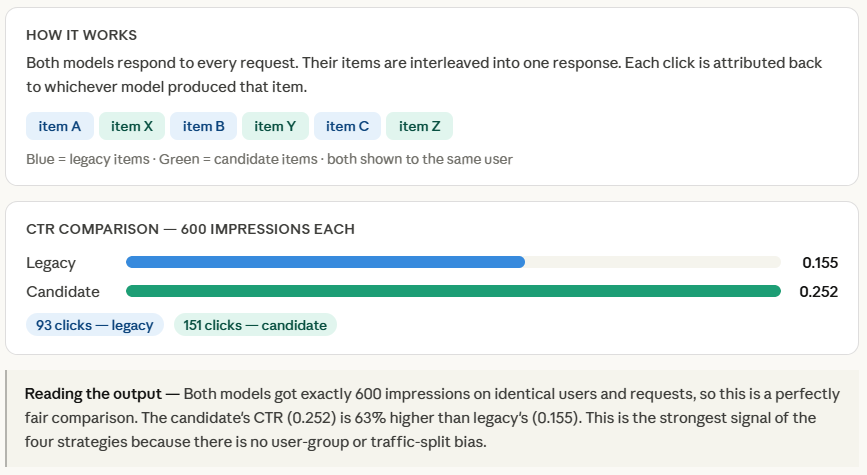The image size is (867, 475).
Task: Click the 0.252 candidate CTR value
Action: (818, 292)
